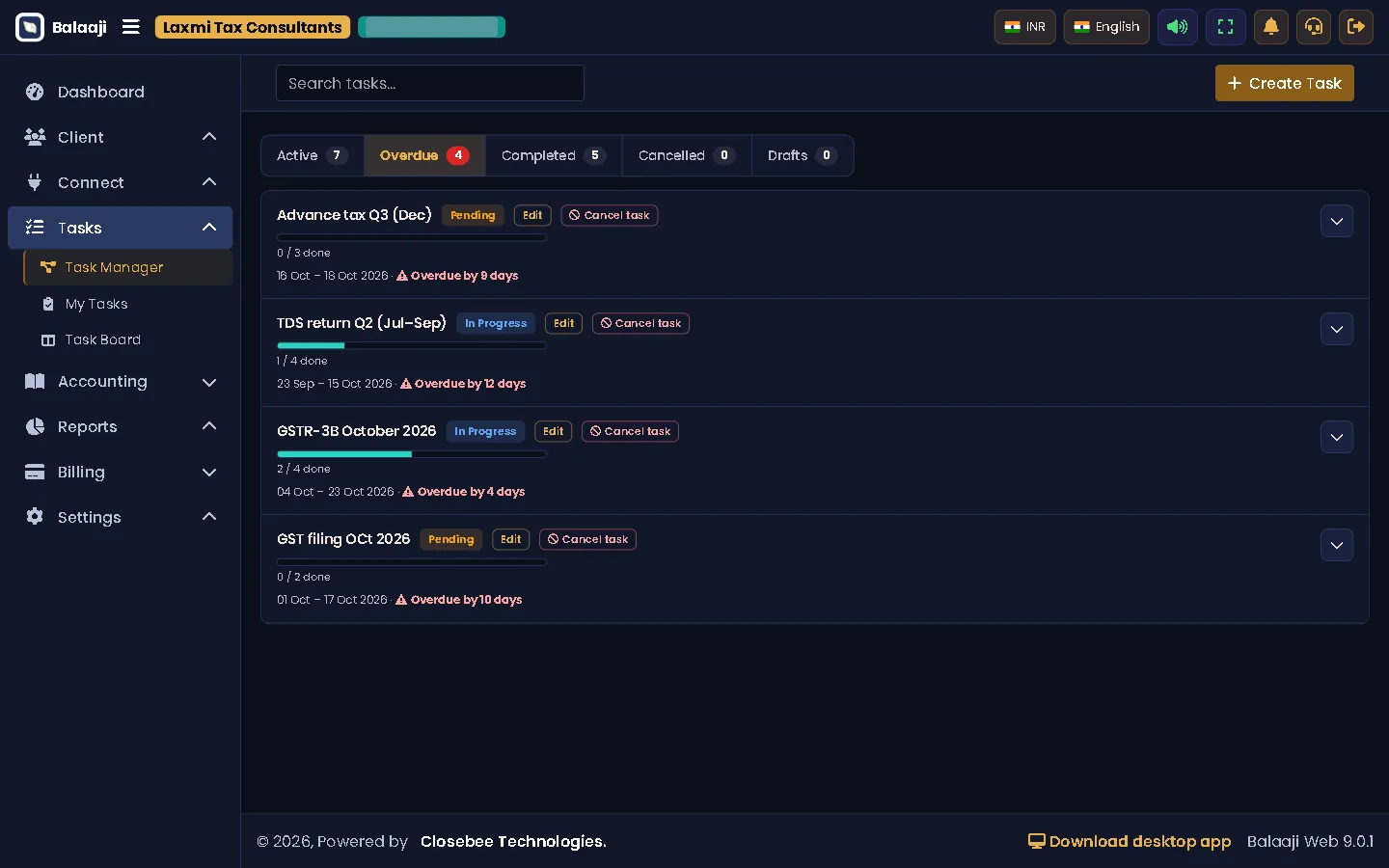
Task: Open Task Board in sidebar
Action: point(128,339)
